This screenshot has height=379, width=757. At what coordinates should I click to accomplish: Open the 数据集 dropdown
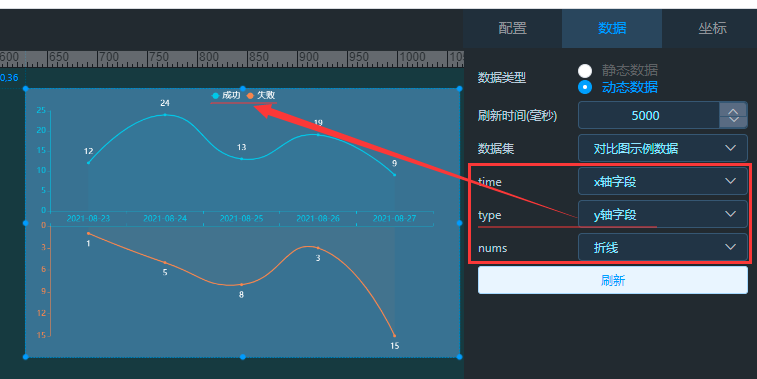[x=662, y=148]
